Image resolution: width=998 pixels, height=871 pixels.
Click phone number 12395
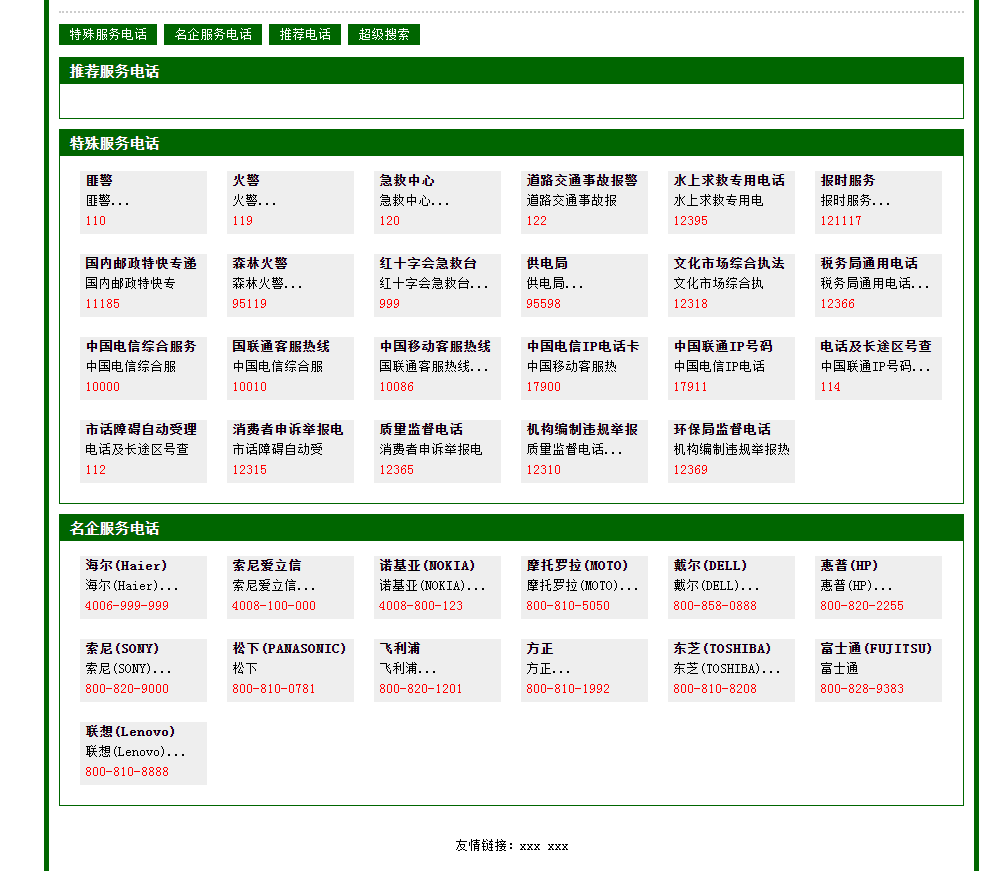coord(691,221)
